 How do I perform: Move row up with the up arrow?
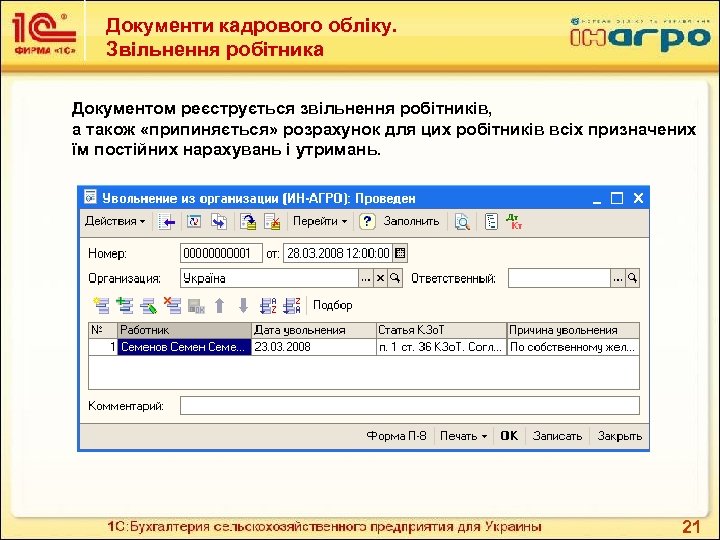[220, 305]
